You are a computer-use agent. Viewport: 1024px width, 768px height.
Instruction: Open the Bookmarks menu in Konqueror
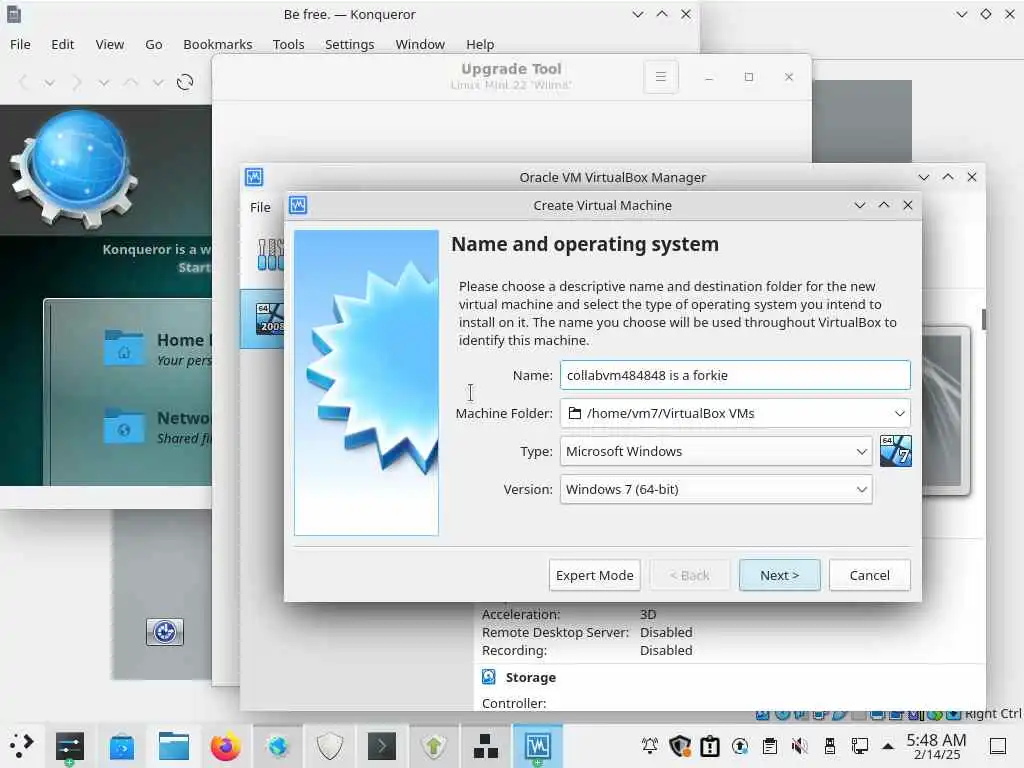217,44
